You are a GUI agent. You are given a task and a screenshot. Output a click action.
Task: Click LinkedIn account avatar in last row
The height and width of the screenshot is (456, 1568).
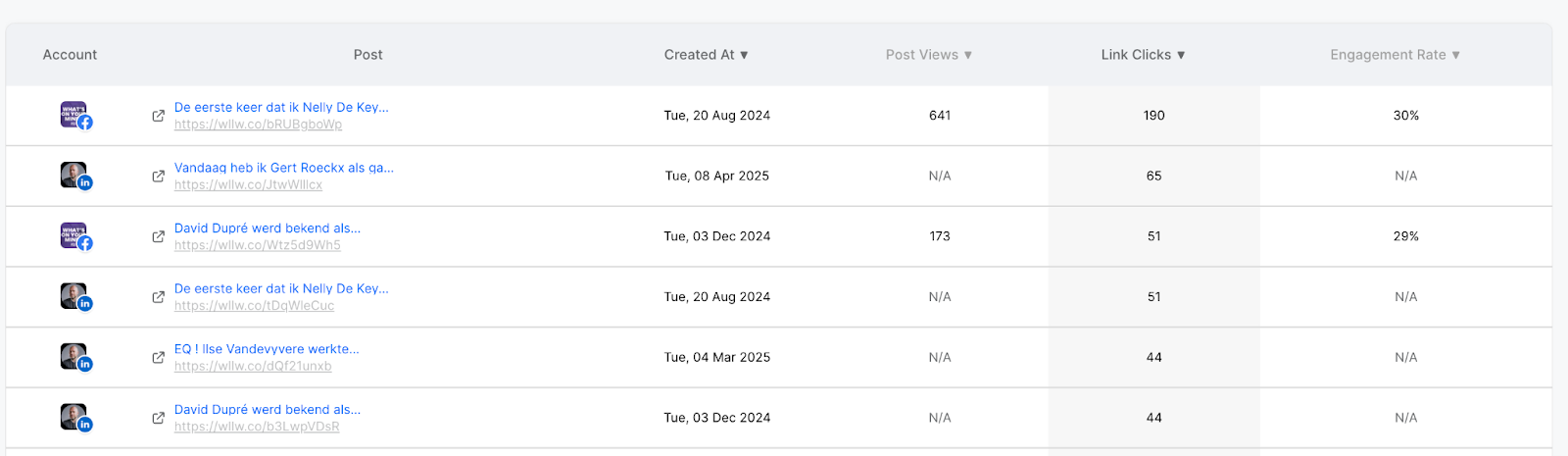click(75, 418)
